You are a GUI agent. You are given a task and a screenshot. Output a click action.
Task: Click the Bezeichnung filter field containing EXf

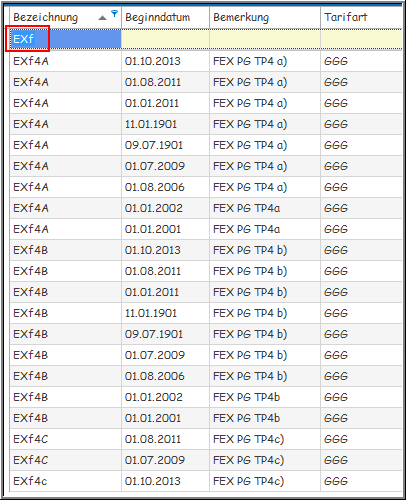[65, 39]
